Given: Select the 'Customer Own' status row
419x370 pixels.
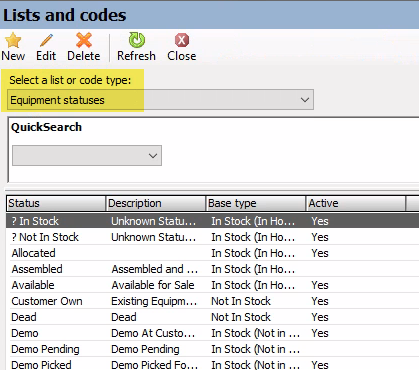Looking at the screenshot, I should click(213, 301).
